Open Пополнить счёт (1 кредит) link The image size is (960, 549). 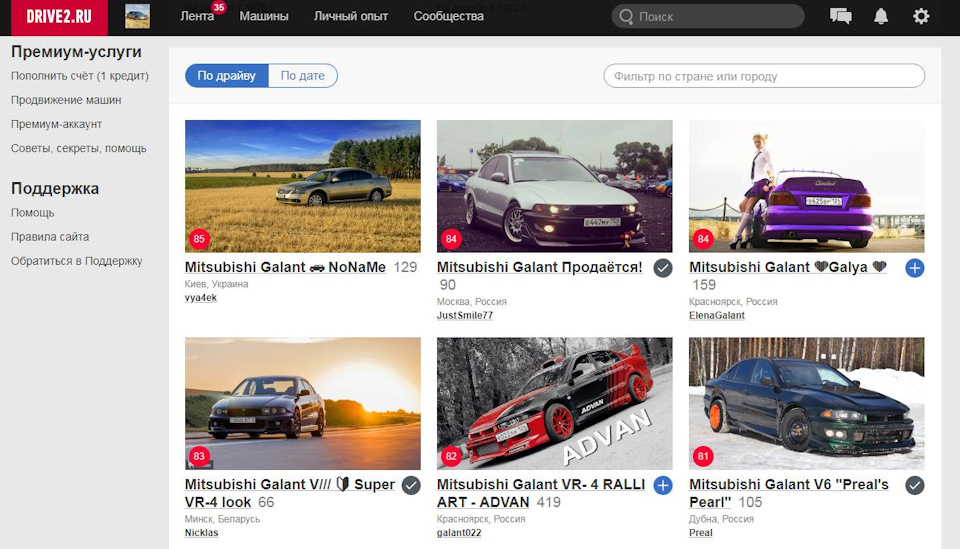80,76
